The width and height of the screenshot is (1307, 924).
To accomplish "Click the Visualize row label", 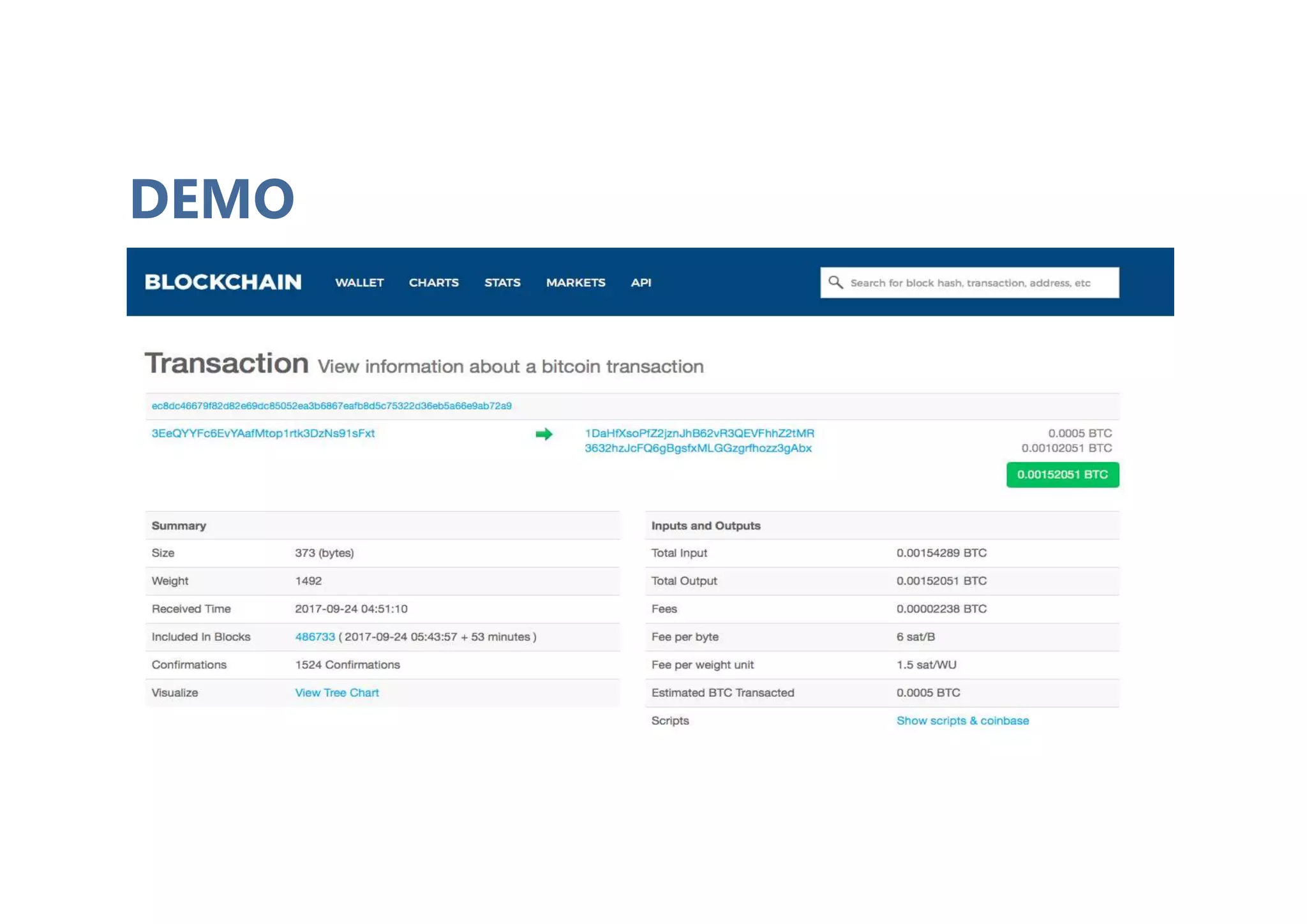I will 175,693.
